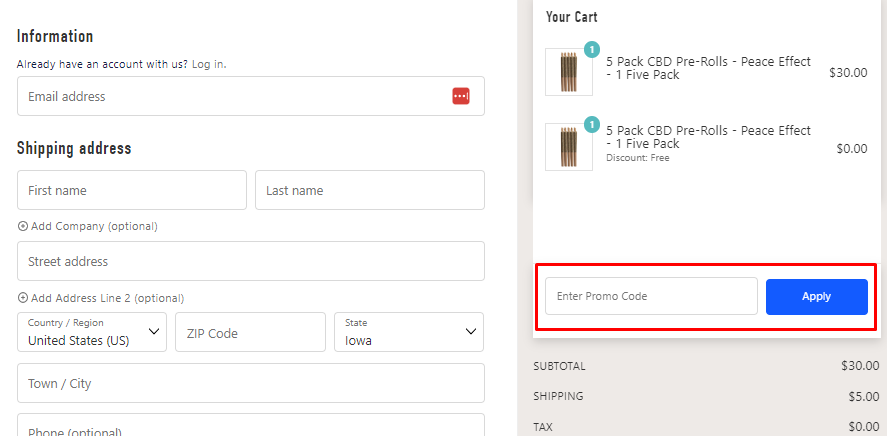The width and height of the screenshot is (887, 436).
Task: Apply the promo code
Action: pyautogui.click(x=816, y=296)
